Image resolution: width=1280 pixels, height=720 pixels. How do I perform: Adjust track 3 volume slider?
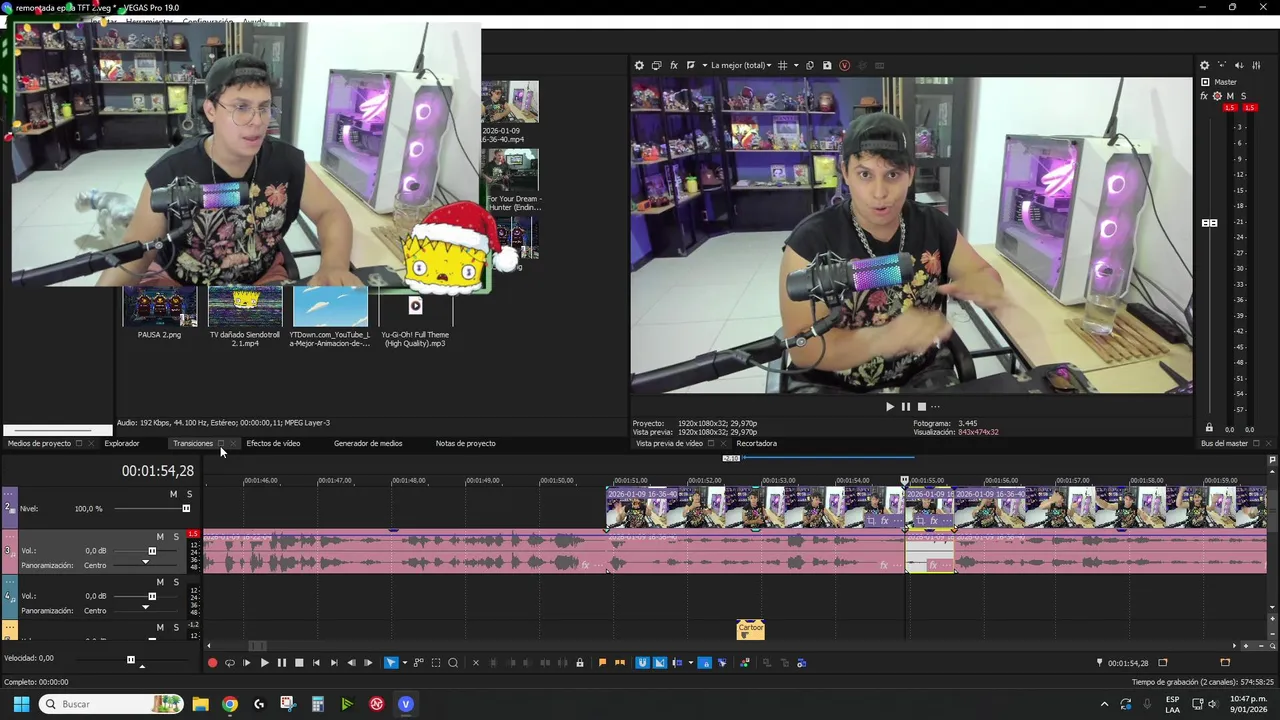150,551
